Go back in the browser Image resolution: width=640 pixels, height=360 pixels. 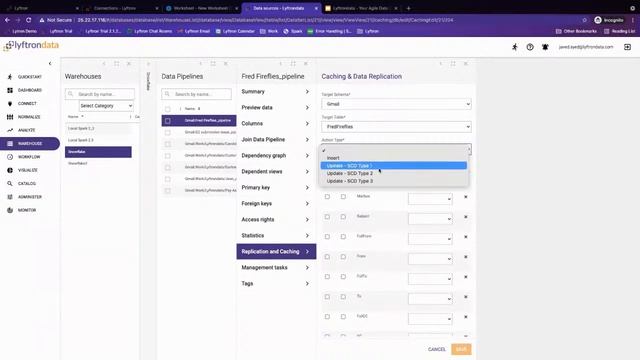7,20
